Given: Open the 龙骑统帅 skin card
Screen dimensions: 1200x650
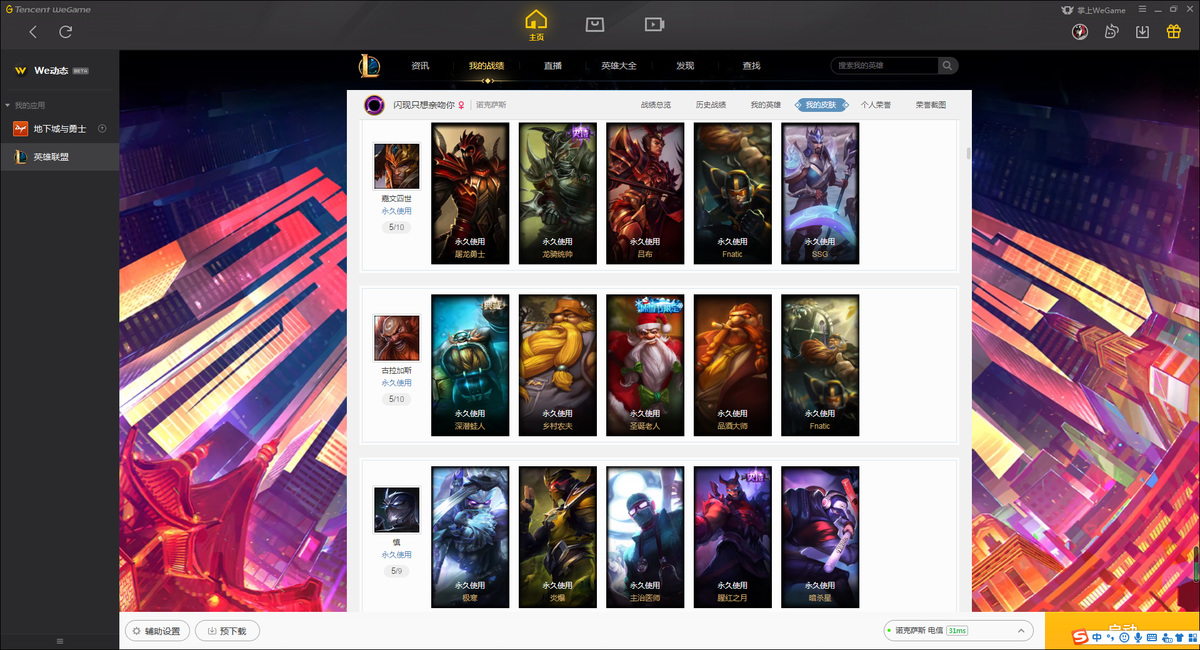Looking at the screenshot, I should click(x=558, y=194).
